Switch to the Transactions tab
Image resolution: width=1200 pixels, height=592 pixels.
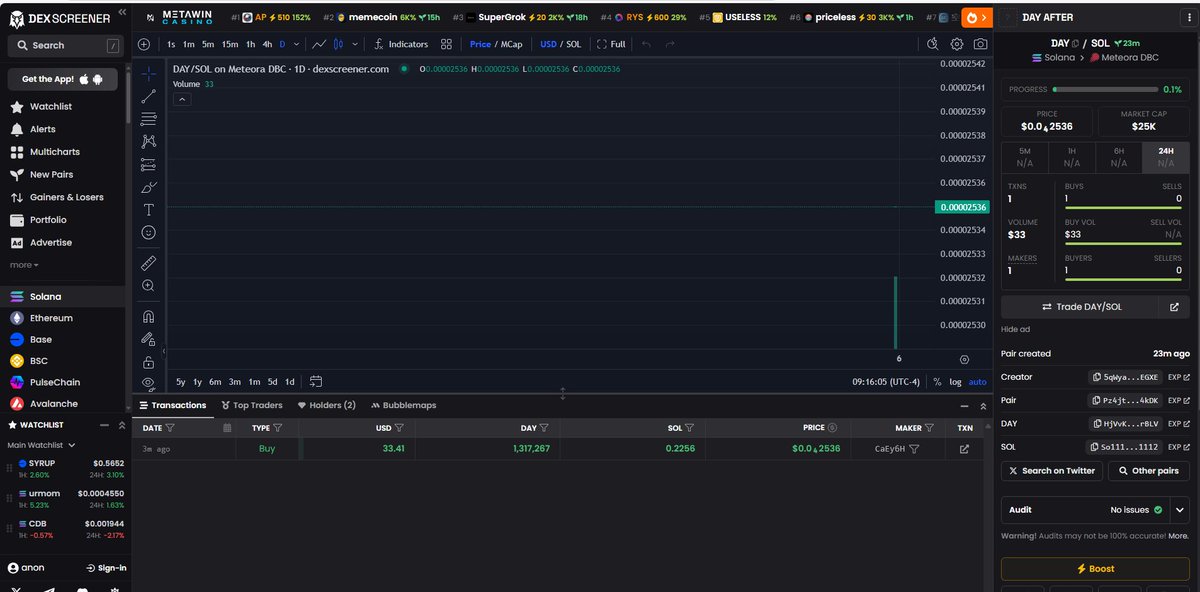pyautogui.click(x=173, y=406)
